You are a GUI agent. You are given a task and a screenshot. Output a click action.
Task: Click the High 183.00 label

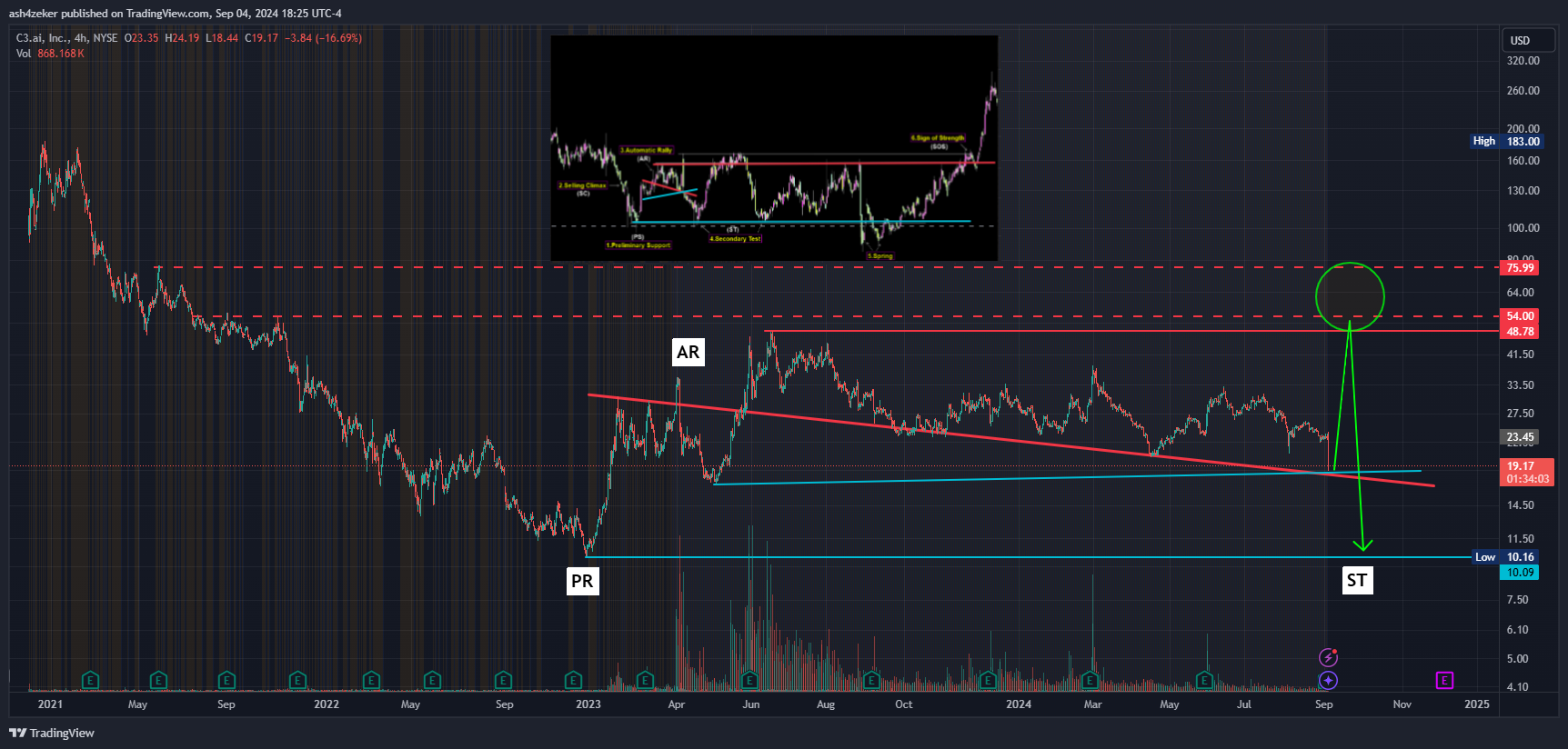click(x=1507, y=141)
